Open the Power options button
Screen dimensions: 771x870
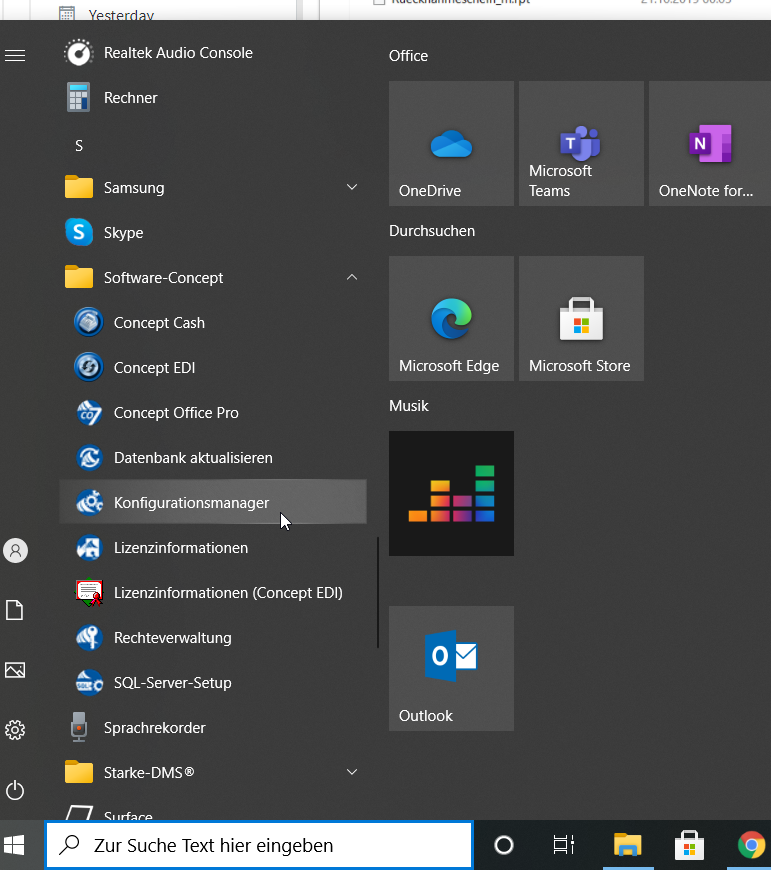[x=15, y=790]
